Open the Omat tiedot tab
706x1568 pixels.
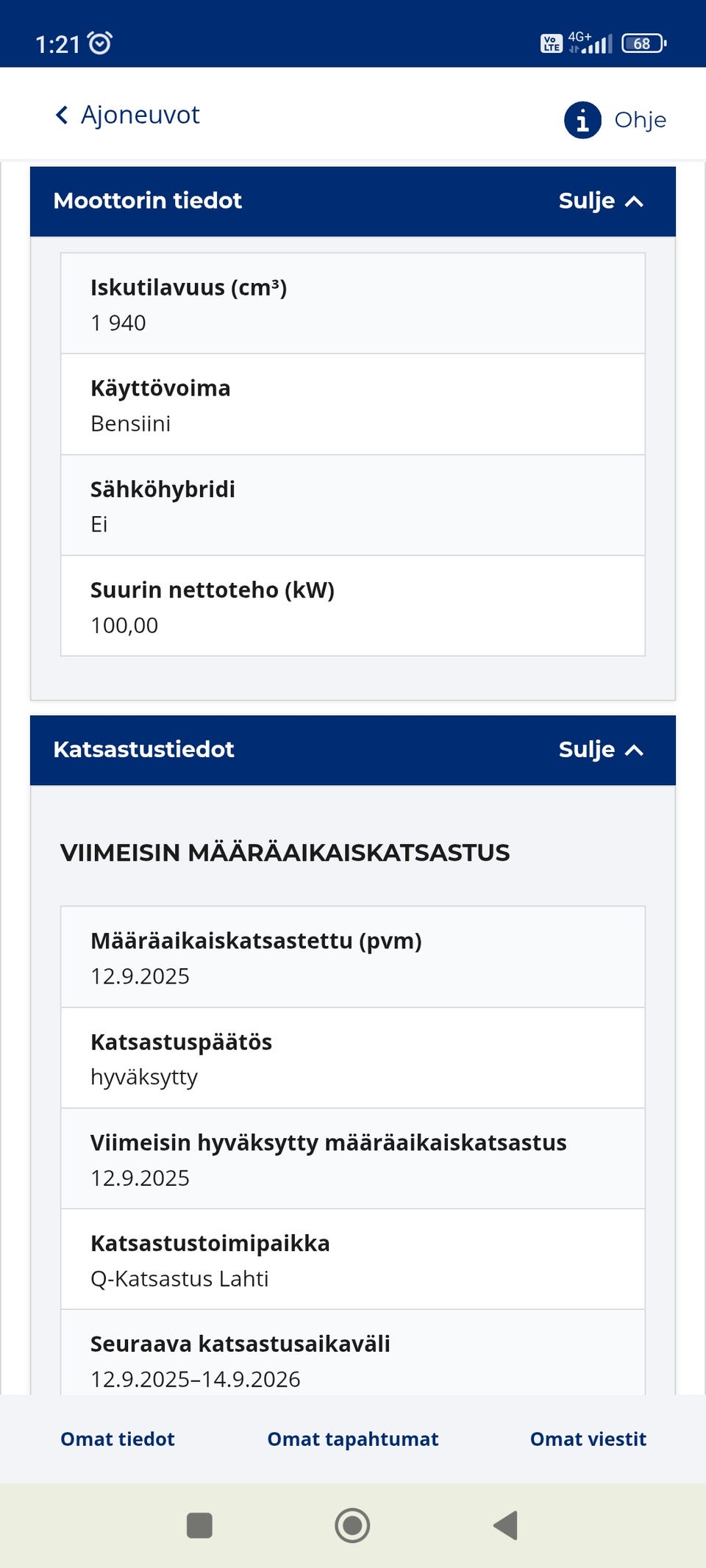[117, 1439]
